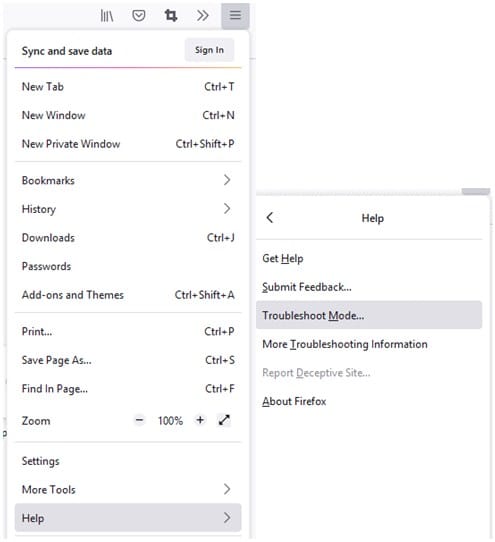Select the screenshot crop icon in toolbar
This screenshot has width=495, height=542.
click(171, 16)
